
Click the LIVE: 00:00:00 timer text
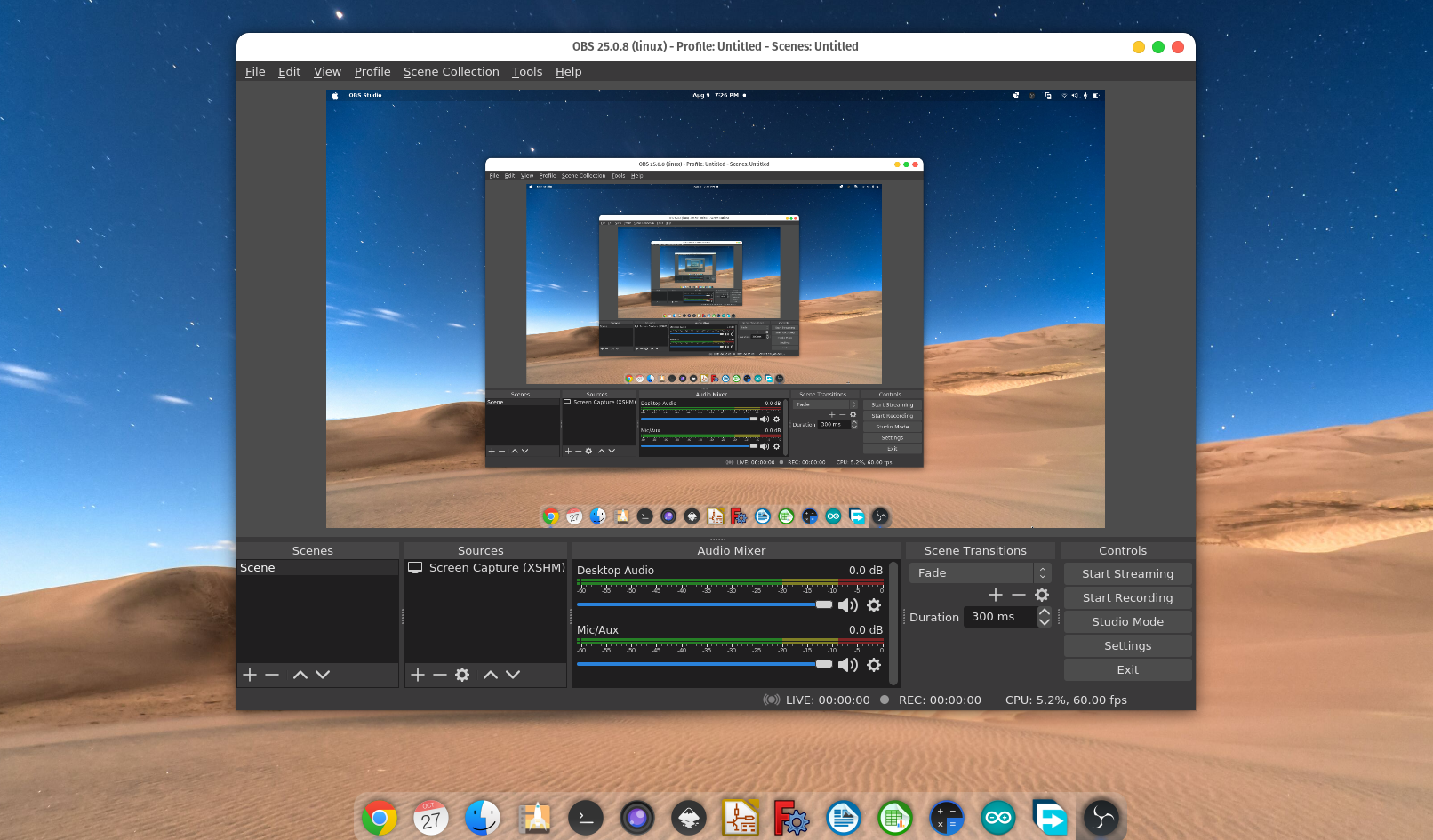[x=828, y=700]
